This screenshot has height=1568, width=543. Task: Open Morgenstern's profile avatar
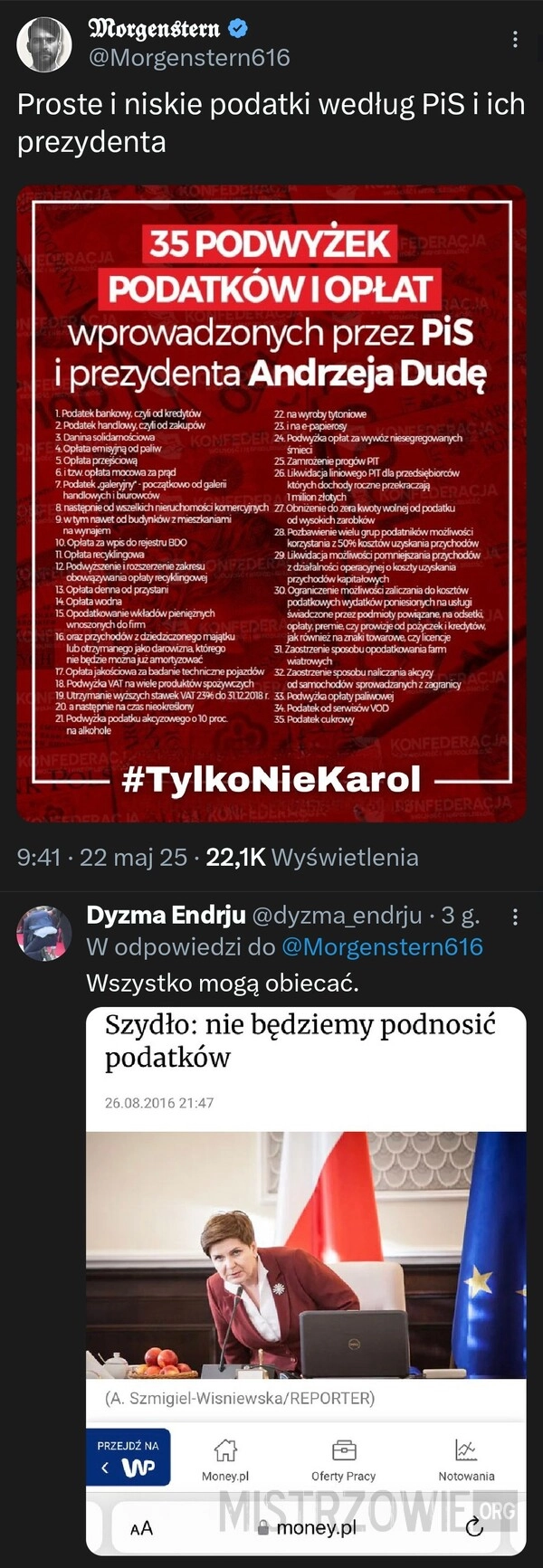tap(44, 44)
